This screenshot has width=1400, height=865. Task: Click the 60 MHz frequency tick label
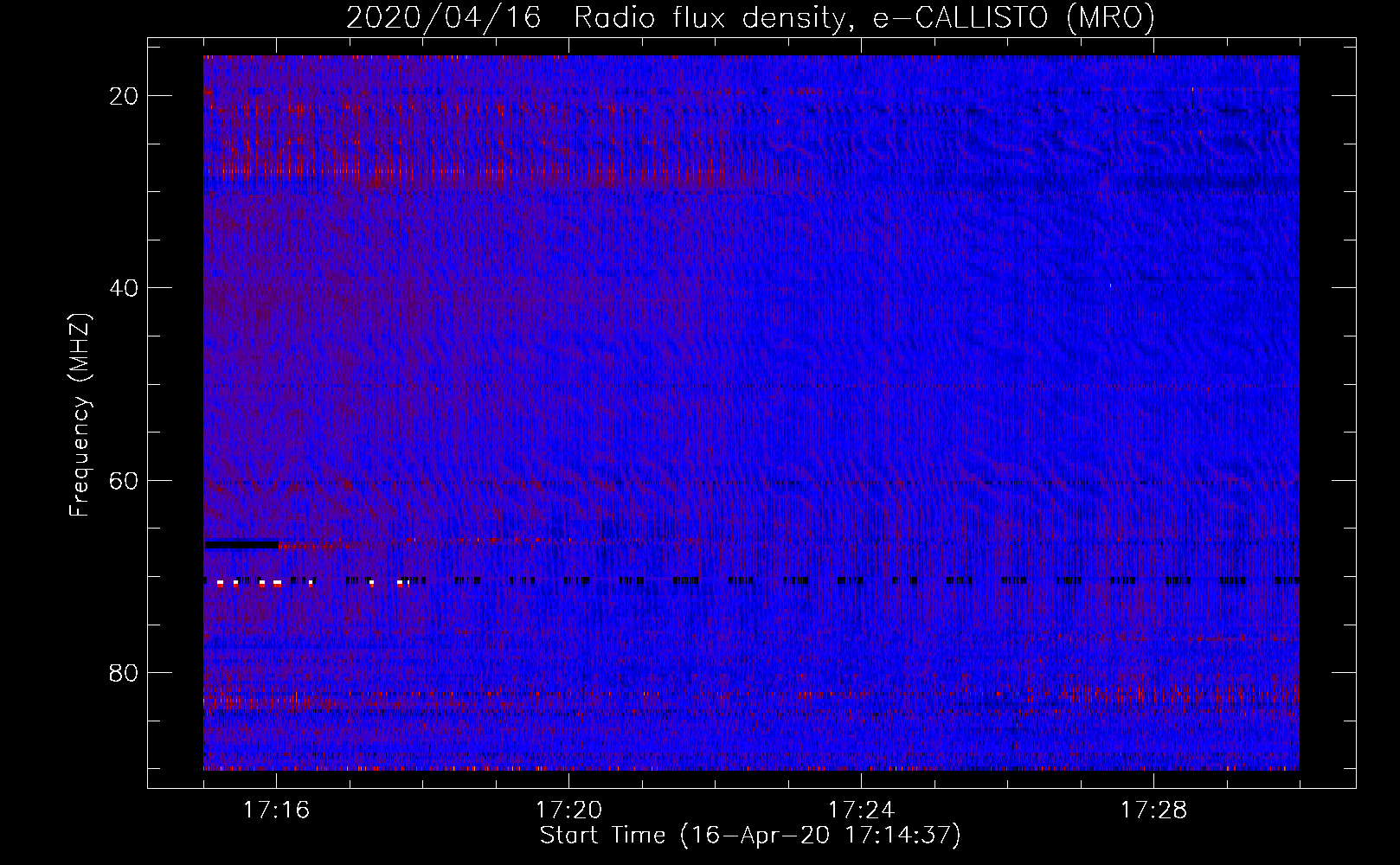pyautogui.click(x=124, y=480)
